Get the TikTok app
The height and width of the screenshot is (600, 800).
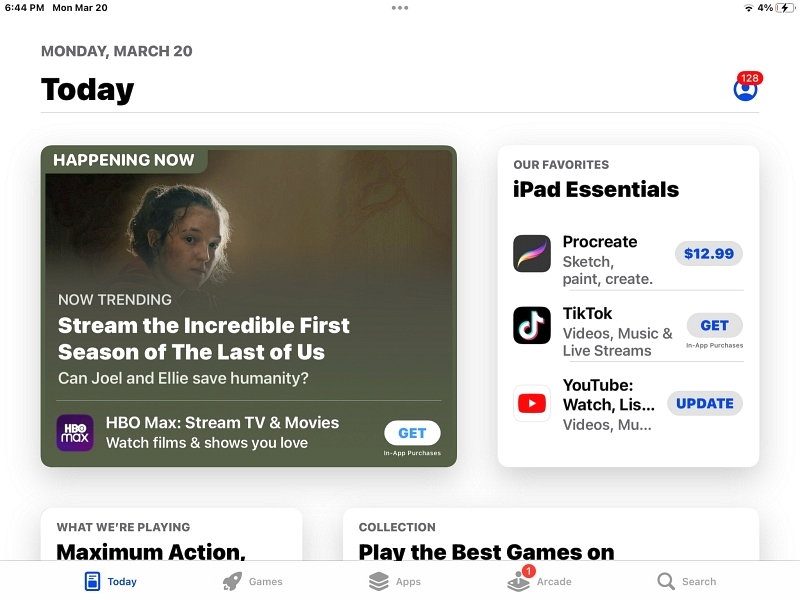coord(714,326)
